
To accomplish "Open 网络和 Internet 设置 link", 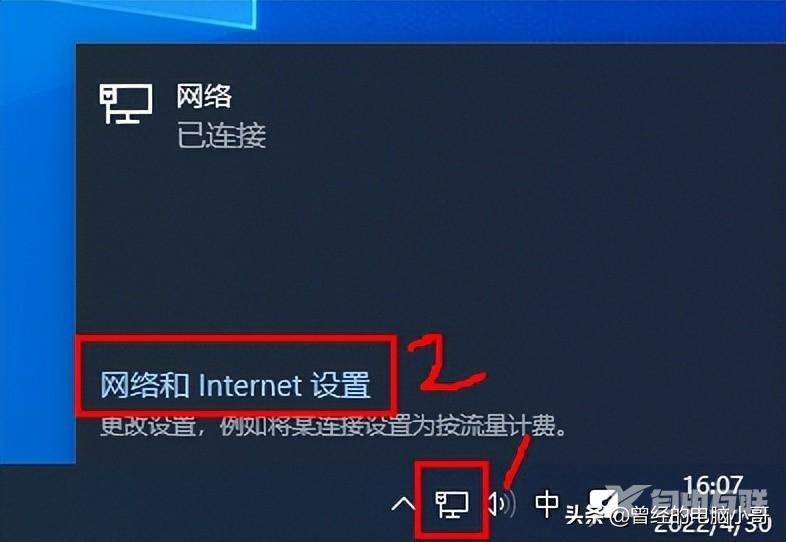I will click(x=235, y=385).
